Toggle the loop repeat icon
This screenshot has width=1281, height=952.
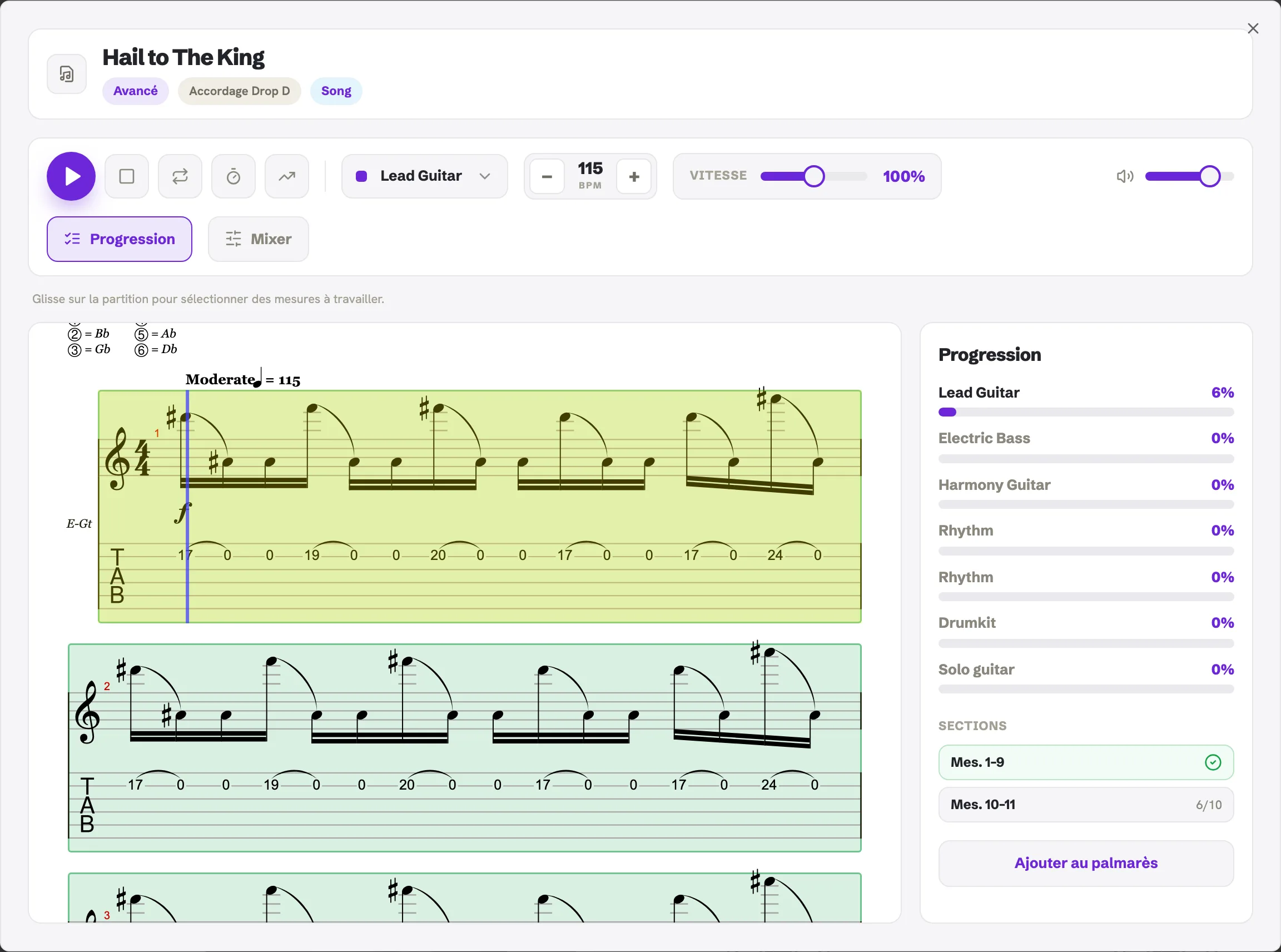(180, 176)
